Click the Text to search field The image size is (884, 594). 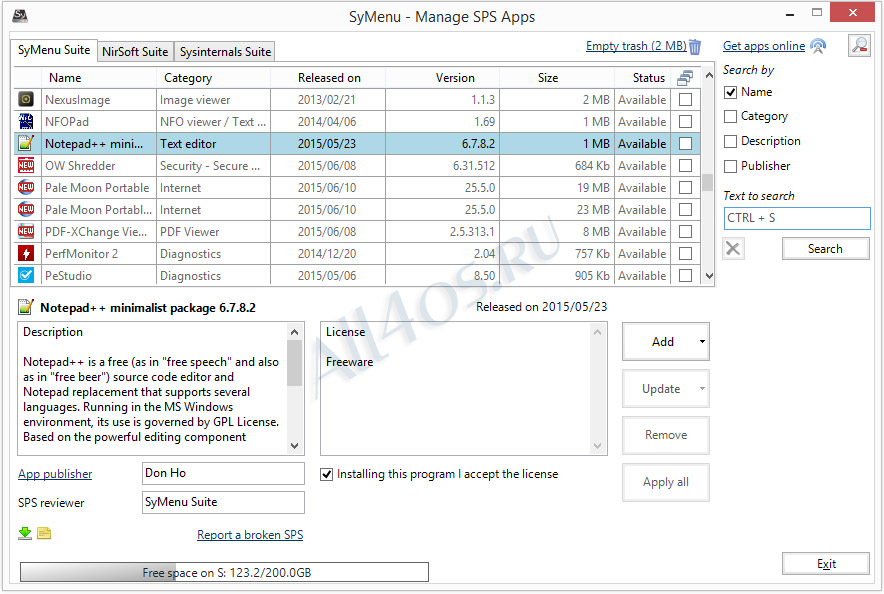[797, 218]
